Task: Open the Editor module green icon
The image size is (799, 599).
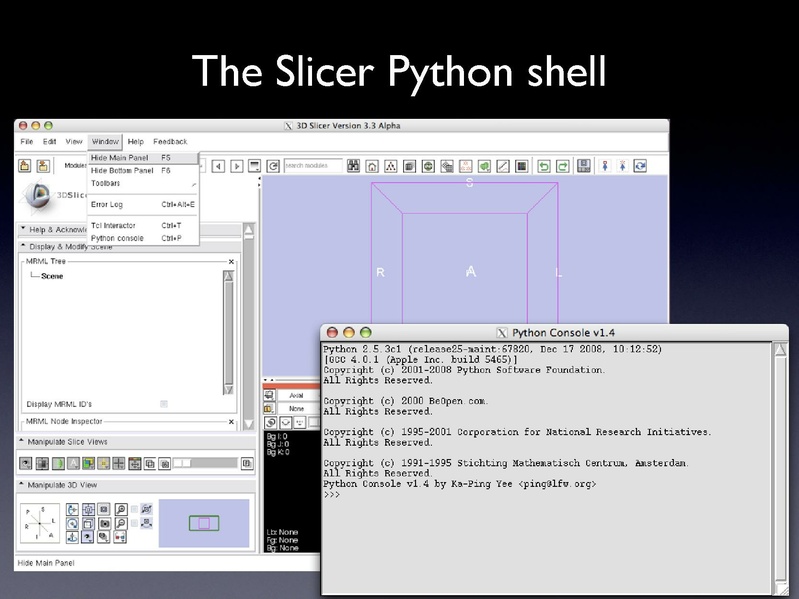Action: 484,166
